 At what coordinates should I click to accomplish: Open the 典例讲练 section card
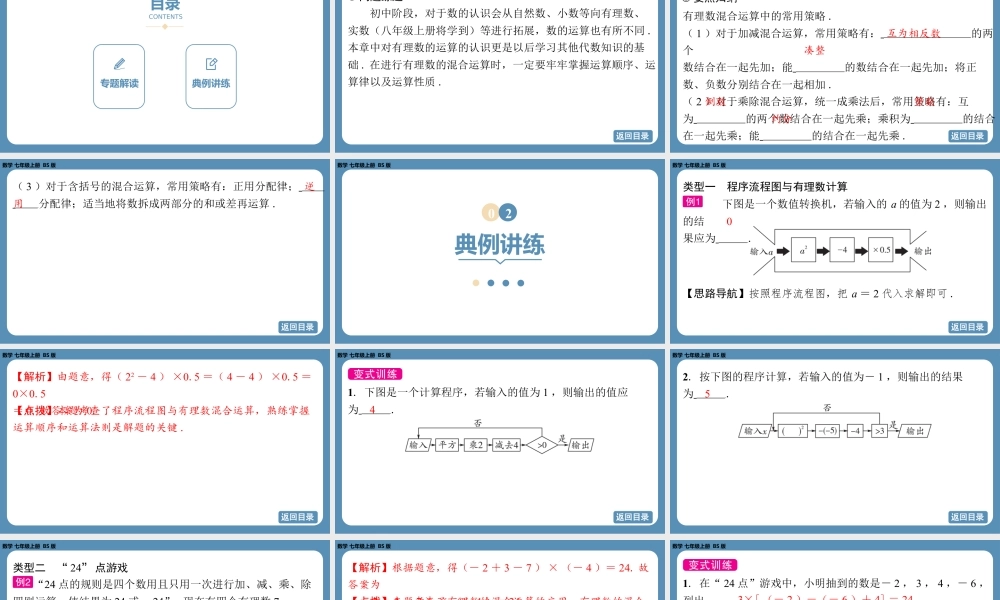tap(210, 75)
